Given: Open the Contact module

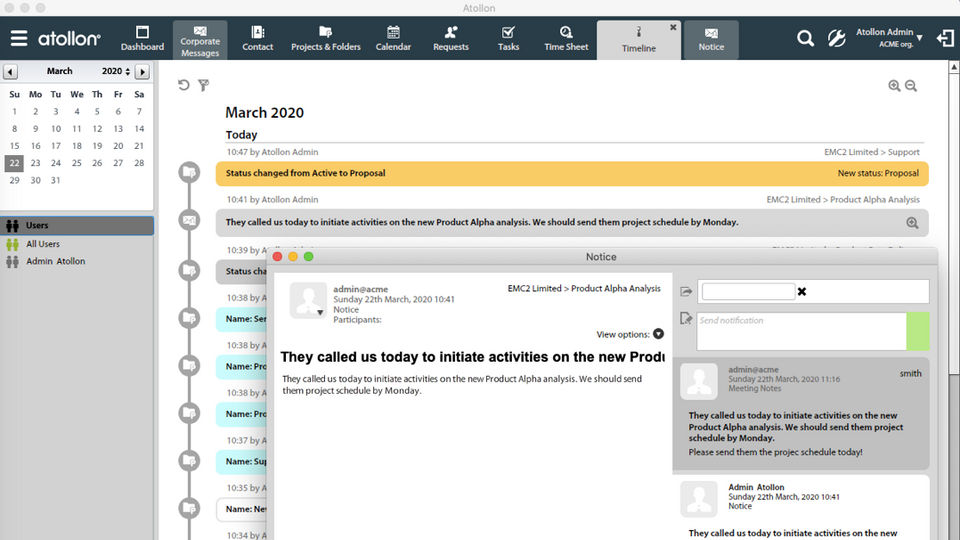Looking at the screenshot, I should 258,39.
